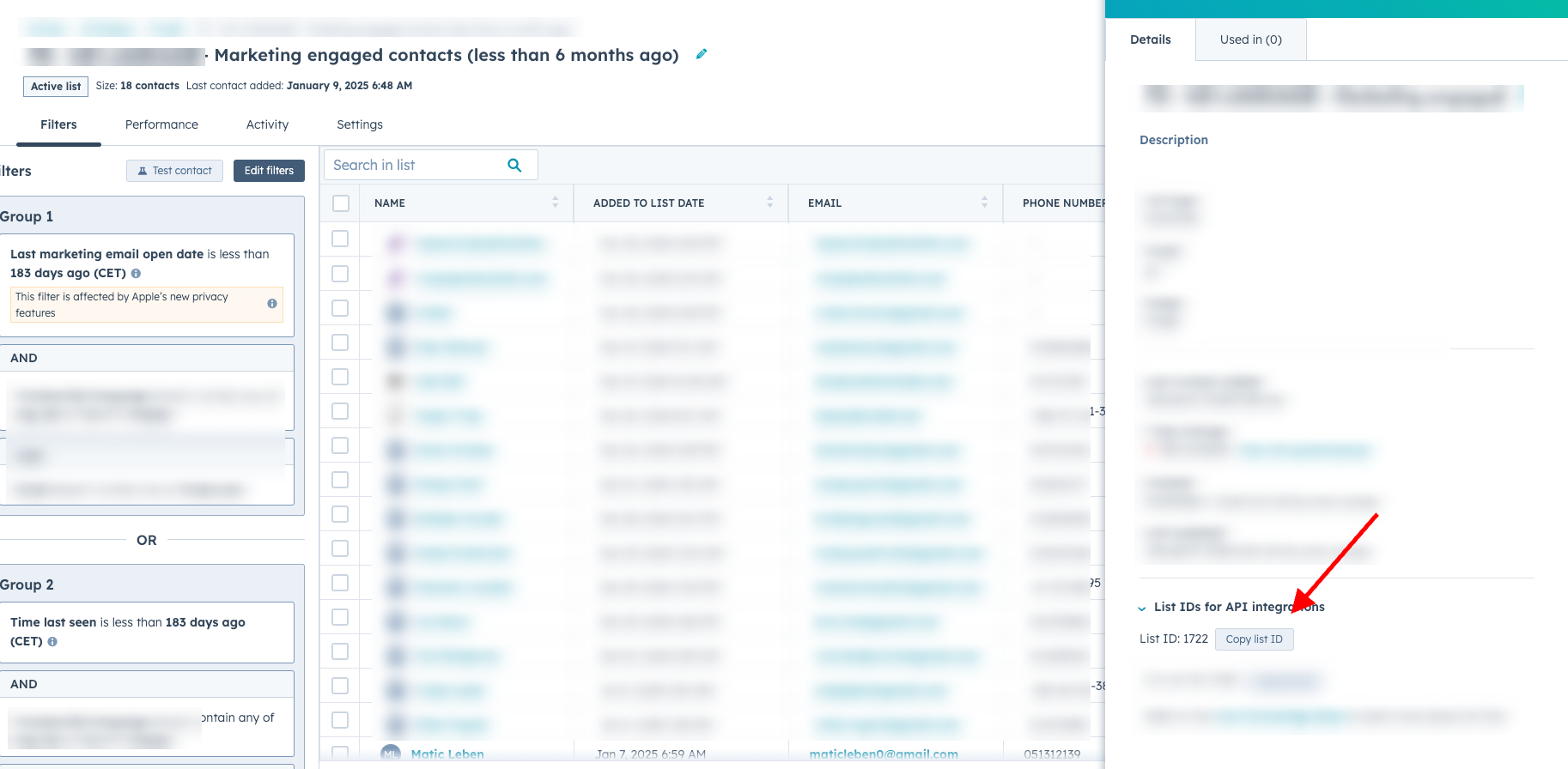Check the fifth contact row checkbox
The image size is (1568, 769).
coord(340,377)
